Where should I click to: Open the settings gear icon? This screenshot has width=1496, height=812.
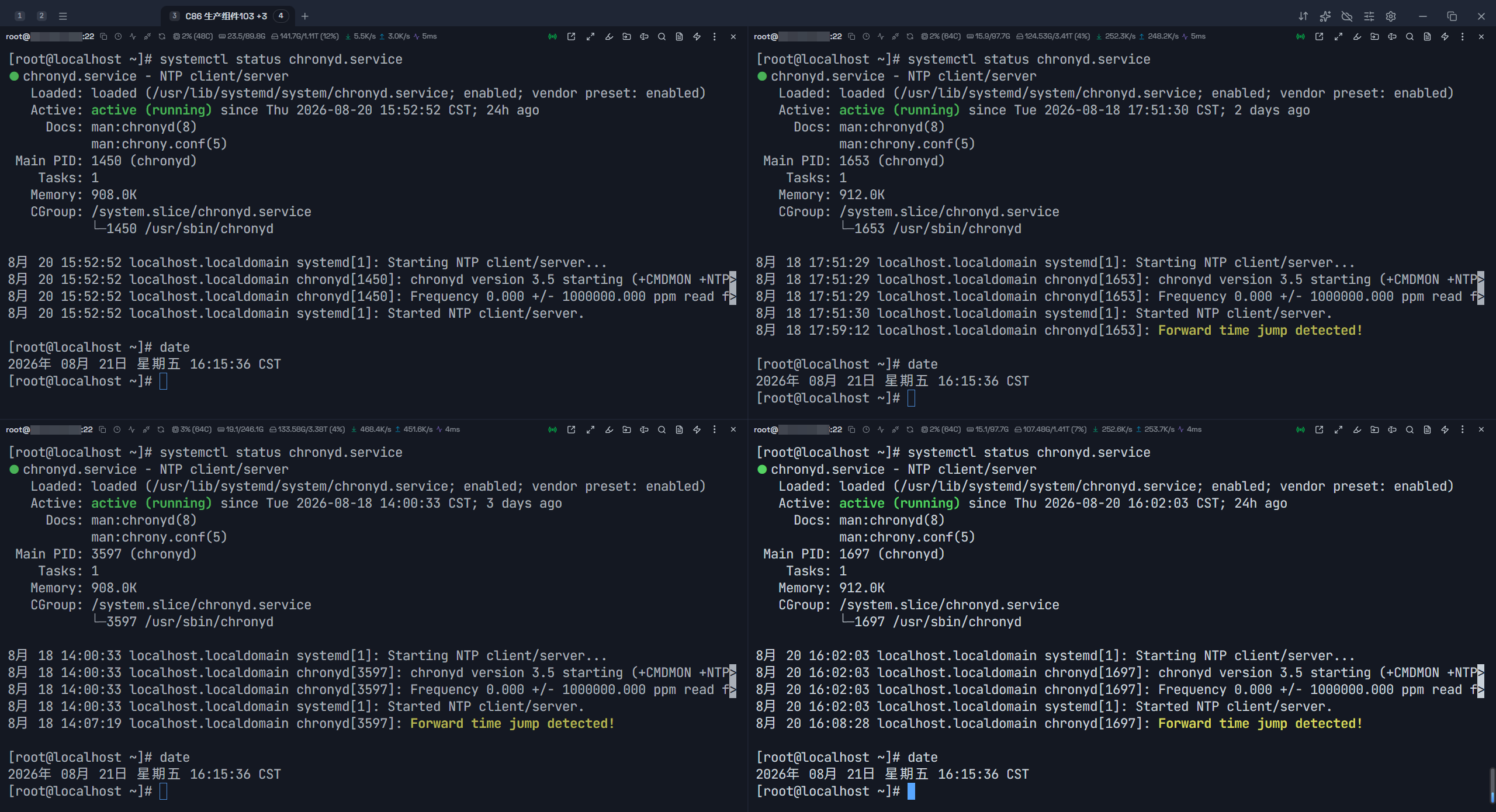click(x=1391, y=16)
